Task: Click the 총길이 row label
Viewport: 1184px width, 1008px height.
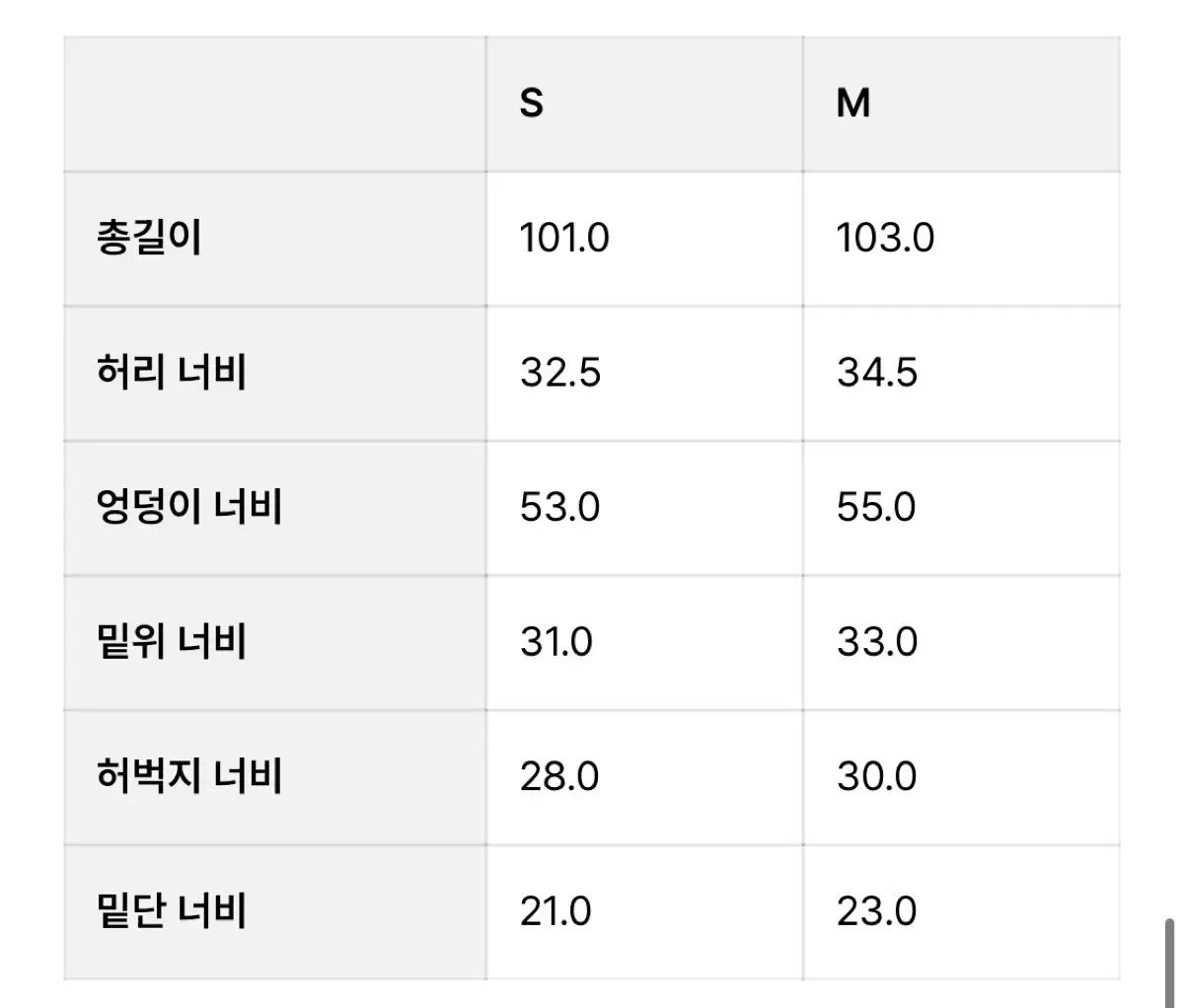Action: point(149,238)
